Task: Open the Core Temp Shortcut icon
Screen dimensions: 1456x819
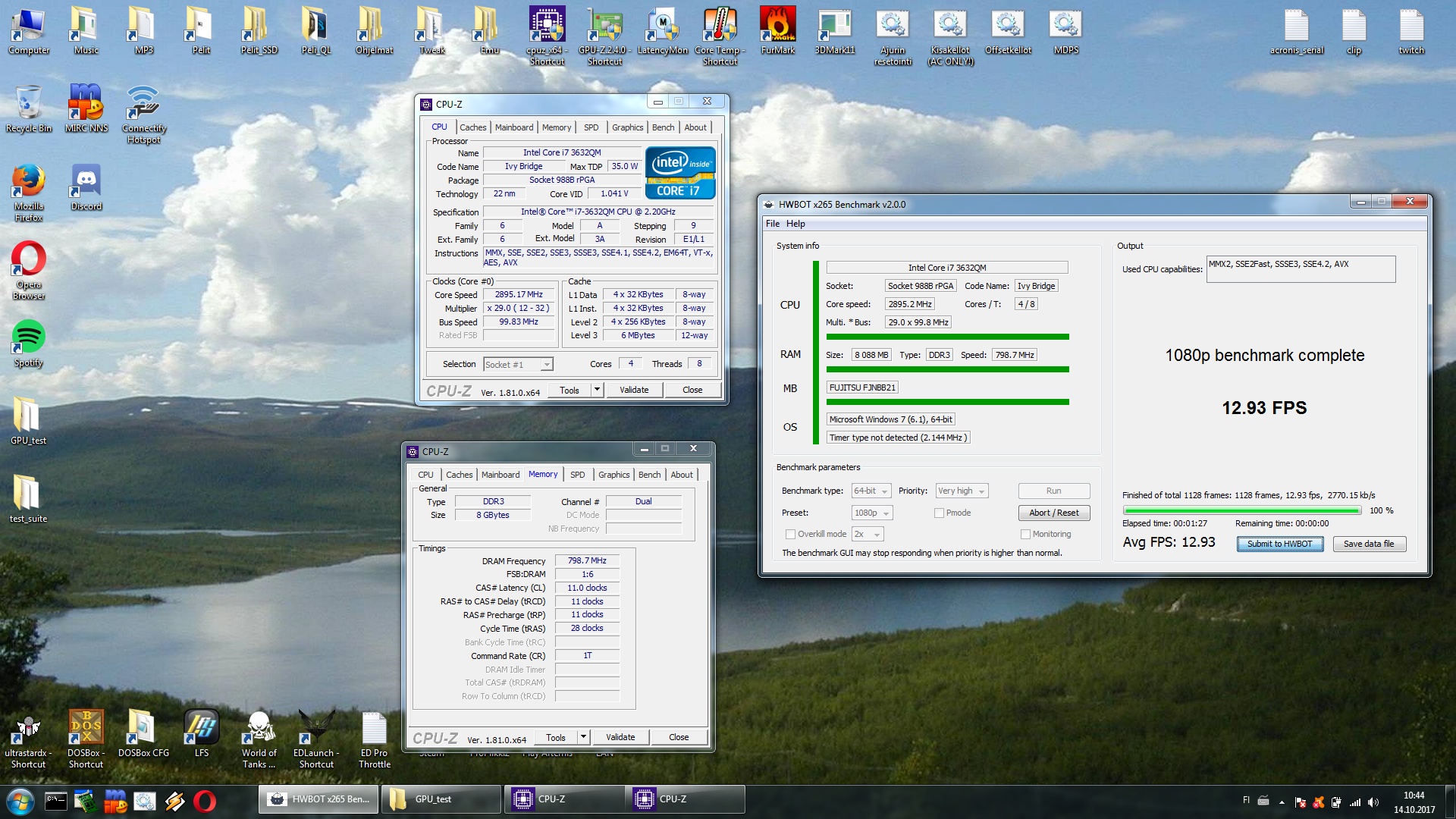Action: (720, 36)
